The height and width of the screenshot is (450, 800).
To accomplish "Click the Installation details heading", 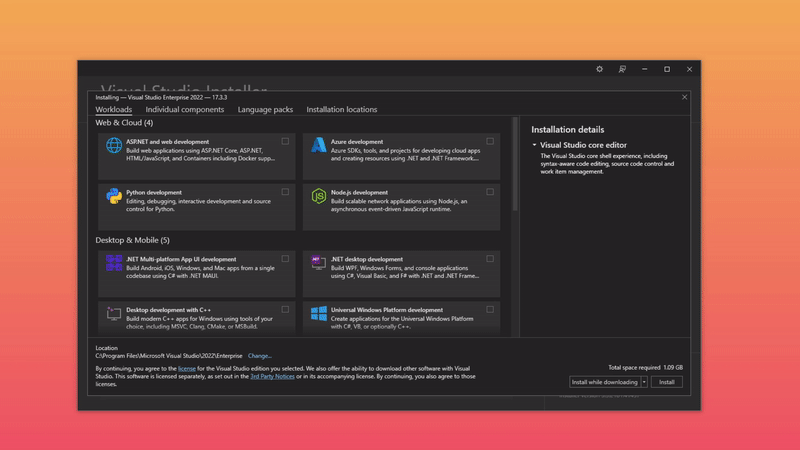I will (567, 130).
